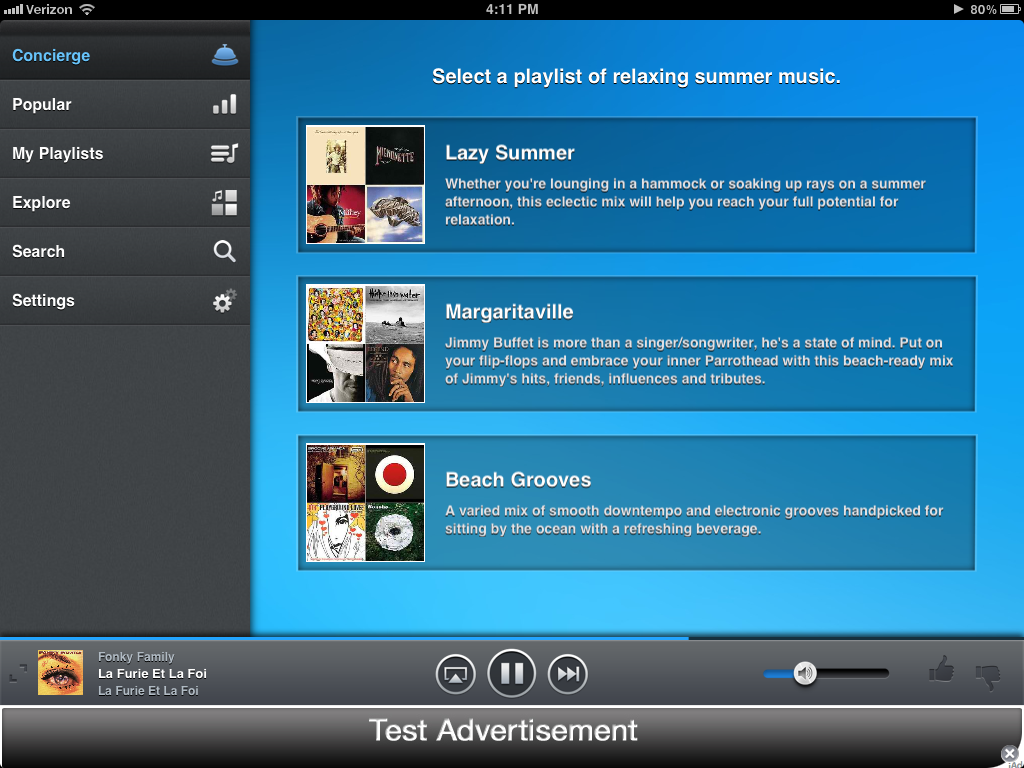1024x768 pixels.
Task: Thumbs down the current song
Action: (987, 677)
